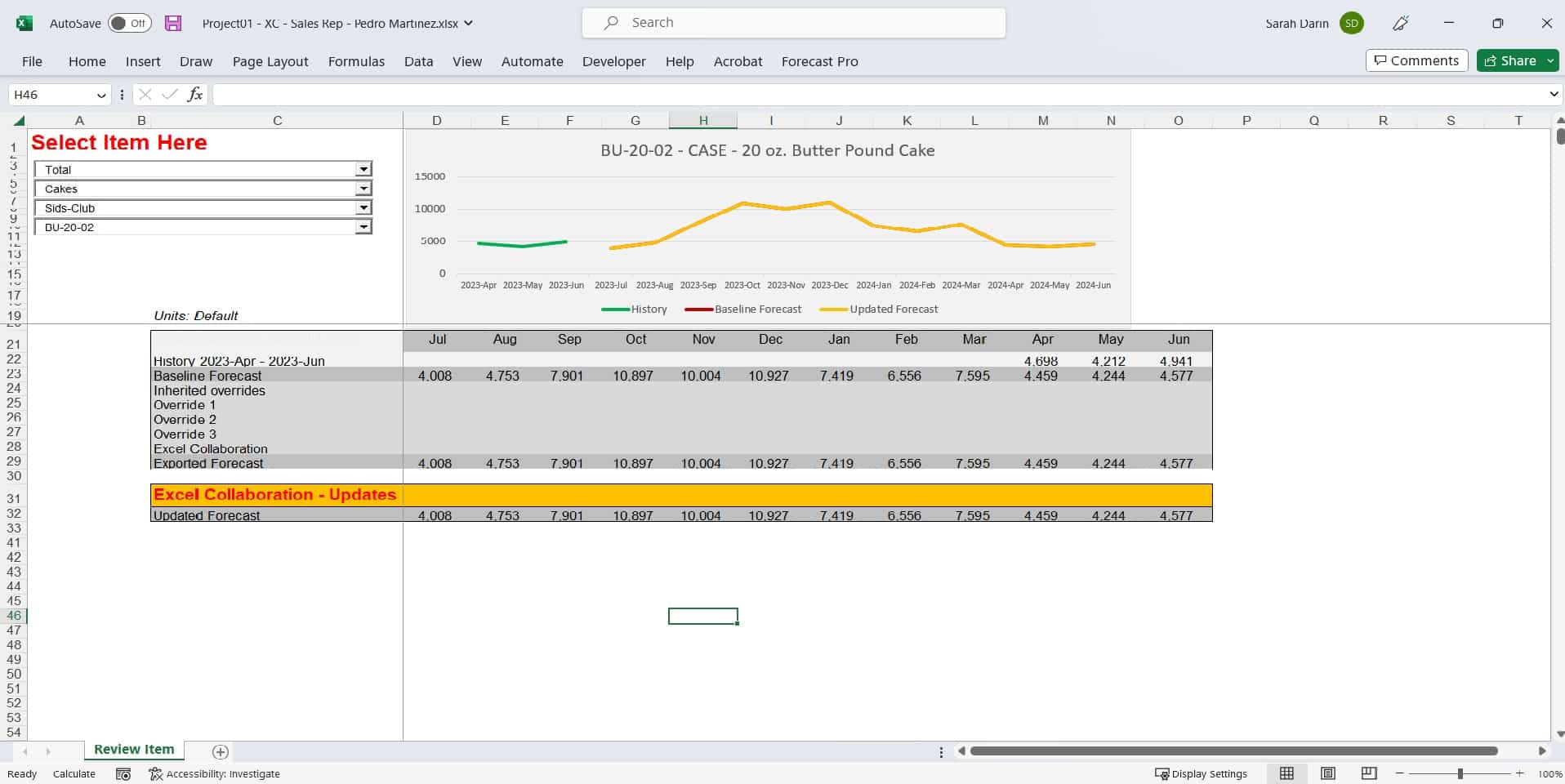Open the Developer ribbon tab

(x=613, y=61)
